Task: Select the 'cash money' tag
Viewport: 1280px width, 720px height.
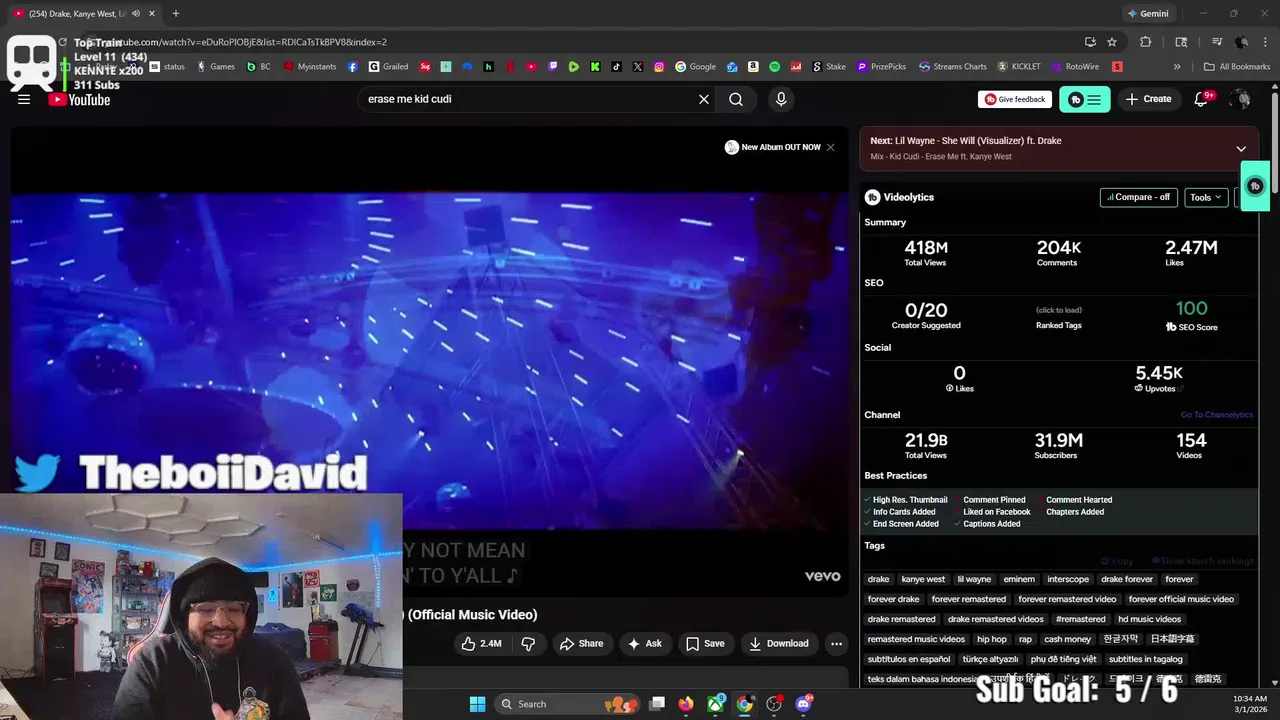Action: pyautogui.click(x=1068, y=639)
